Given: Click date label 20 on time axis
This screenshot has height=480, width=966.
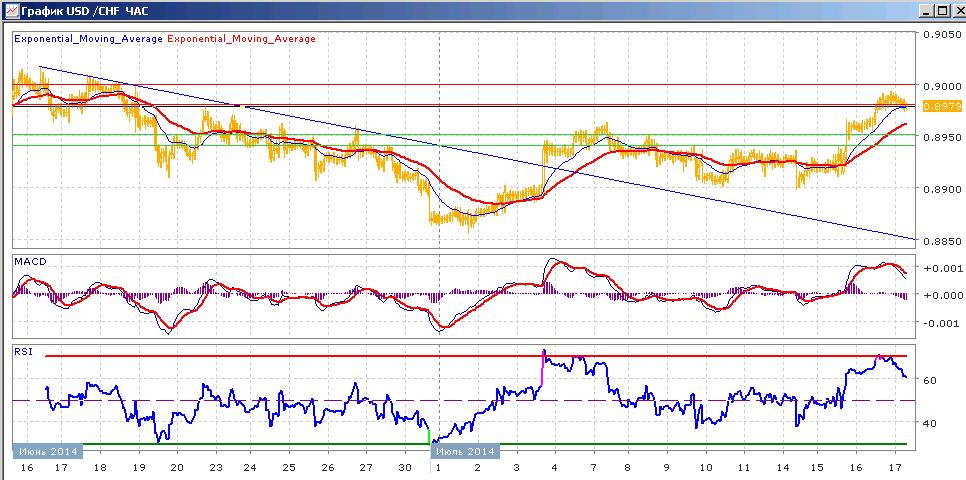Looking at the screenshot, I should [177, 467].
